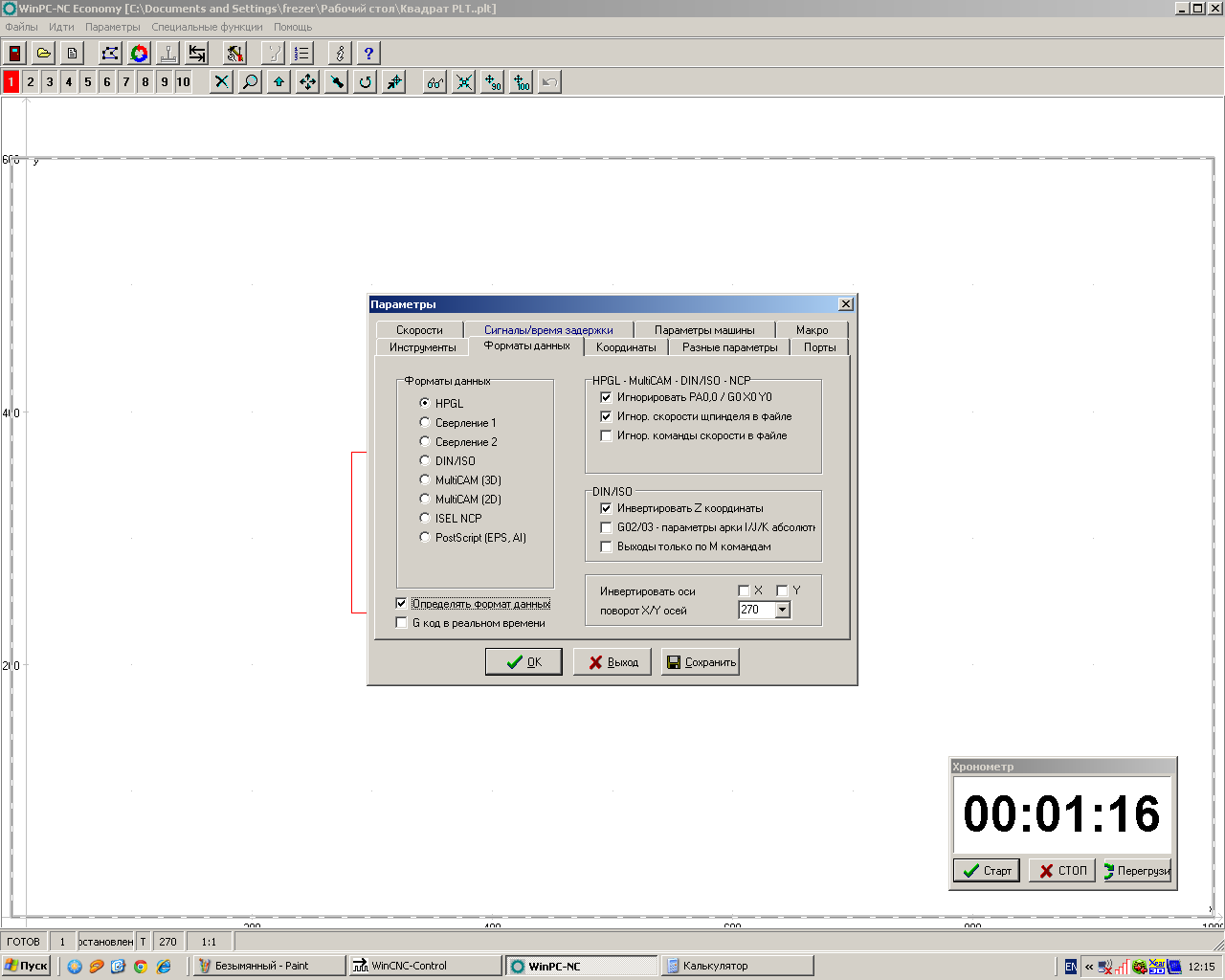Open the Порты tab

tap(819, 347)
